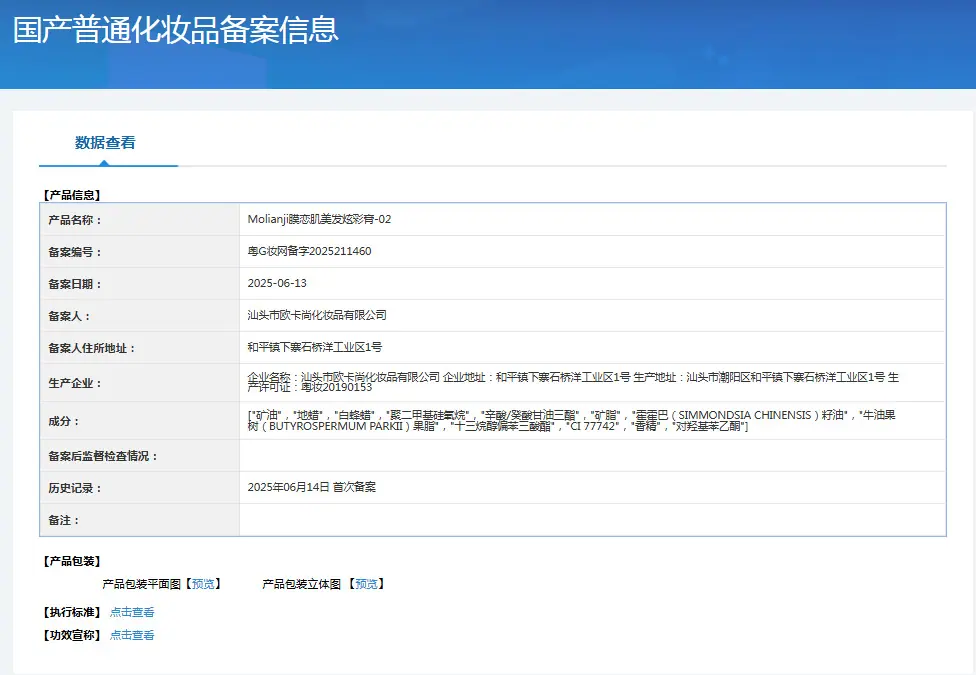Click 点击查看 next to 执行标准
This screenshot has width=976, height=675.
click(132, 612)
